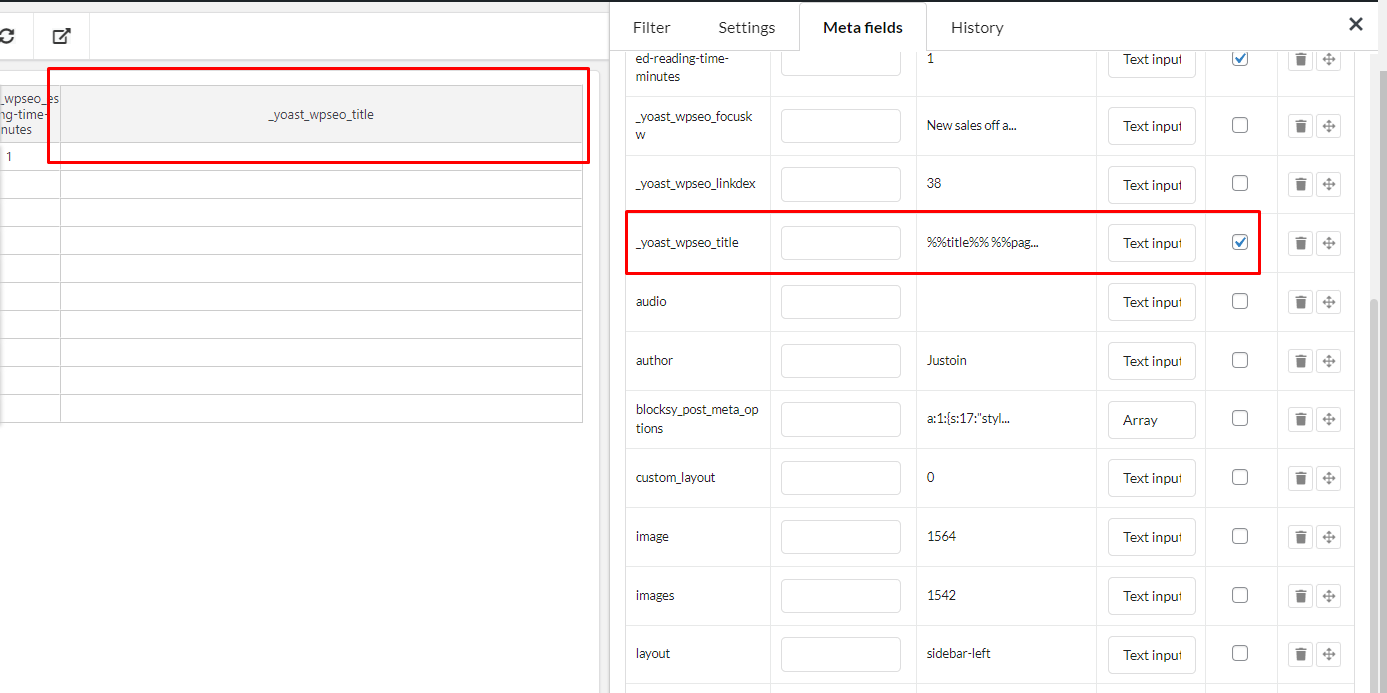Open the type dropdown for image
This screenshot has width=1387, height=693.
1152,537
